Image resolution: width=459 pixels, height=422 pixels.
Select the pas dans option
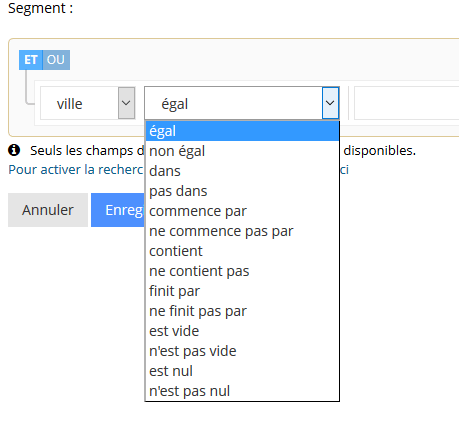pos(242,191)
